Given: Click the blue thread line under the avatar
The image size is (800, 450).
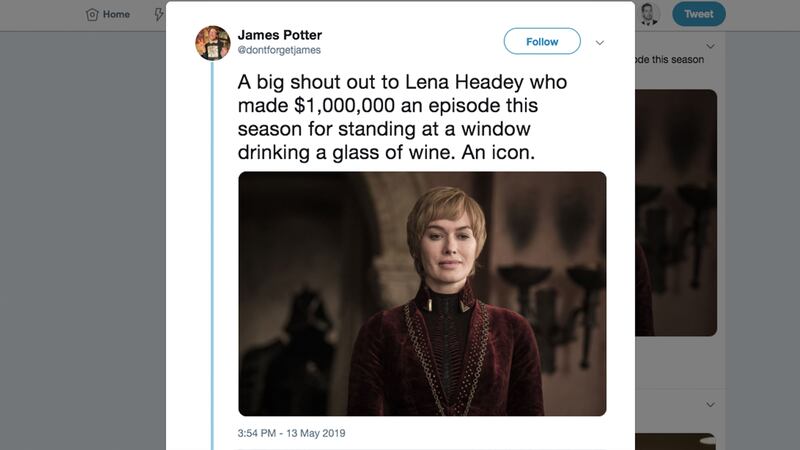Looking at the screenshot, I should tap(213, 250).
